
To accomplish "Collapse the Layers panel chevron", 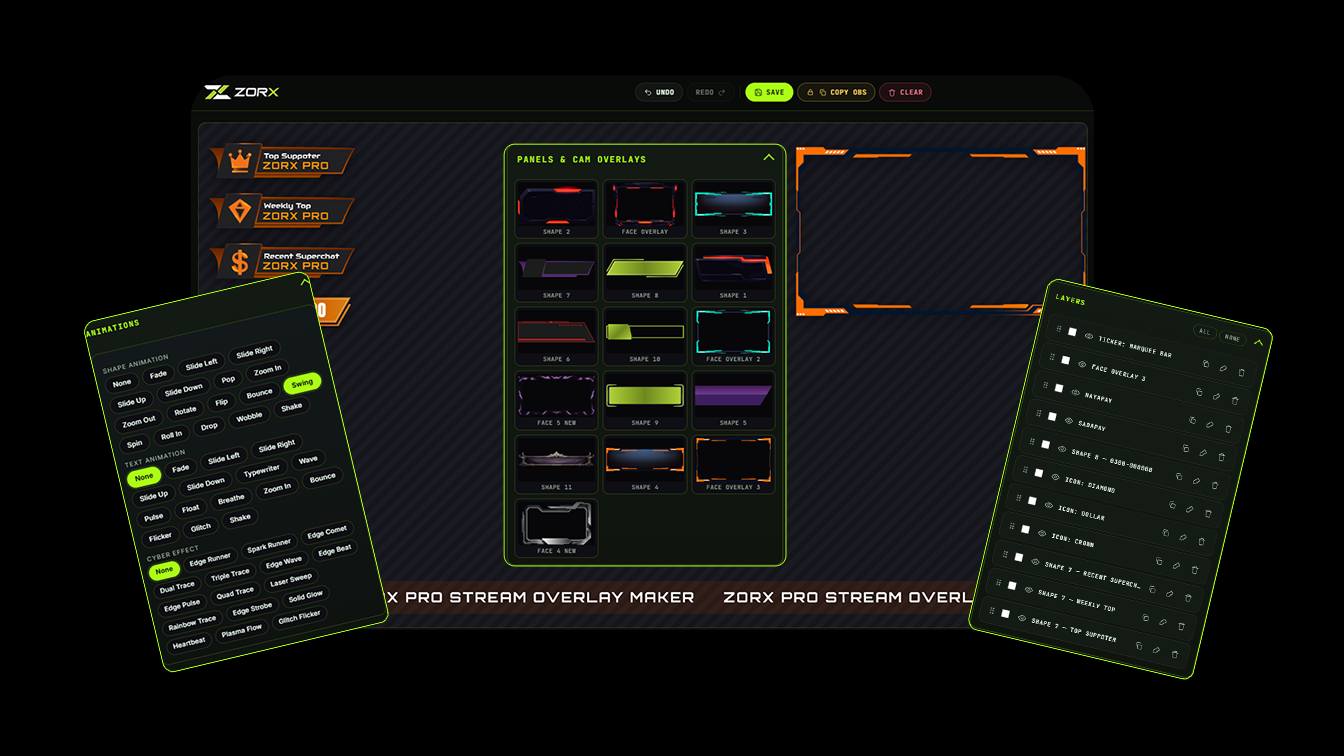I will pyautogui.click(x=1258, y=342).
